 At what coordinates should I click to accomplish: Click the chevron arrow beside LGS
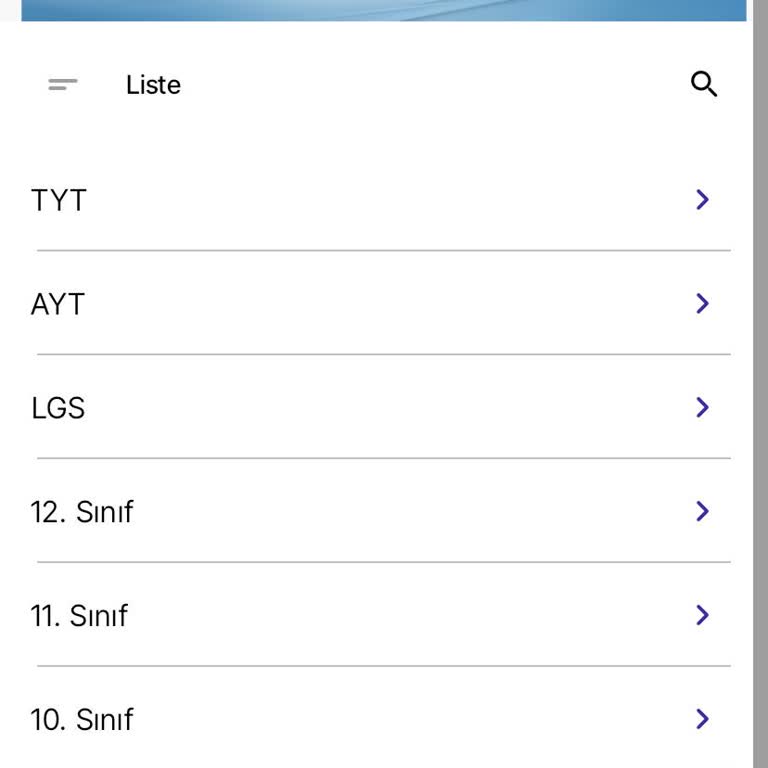[x=702, y=407]
